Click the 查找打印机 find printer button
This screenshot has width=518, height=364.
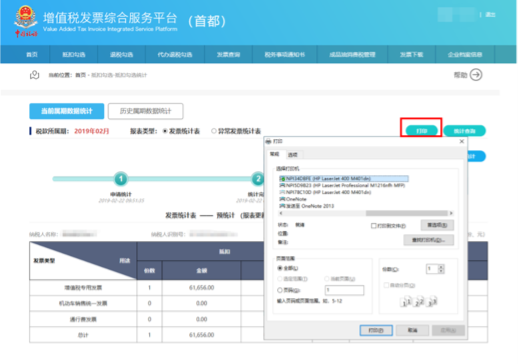pyautogui.click(x=429, y=240)
